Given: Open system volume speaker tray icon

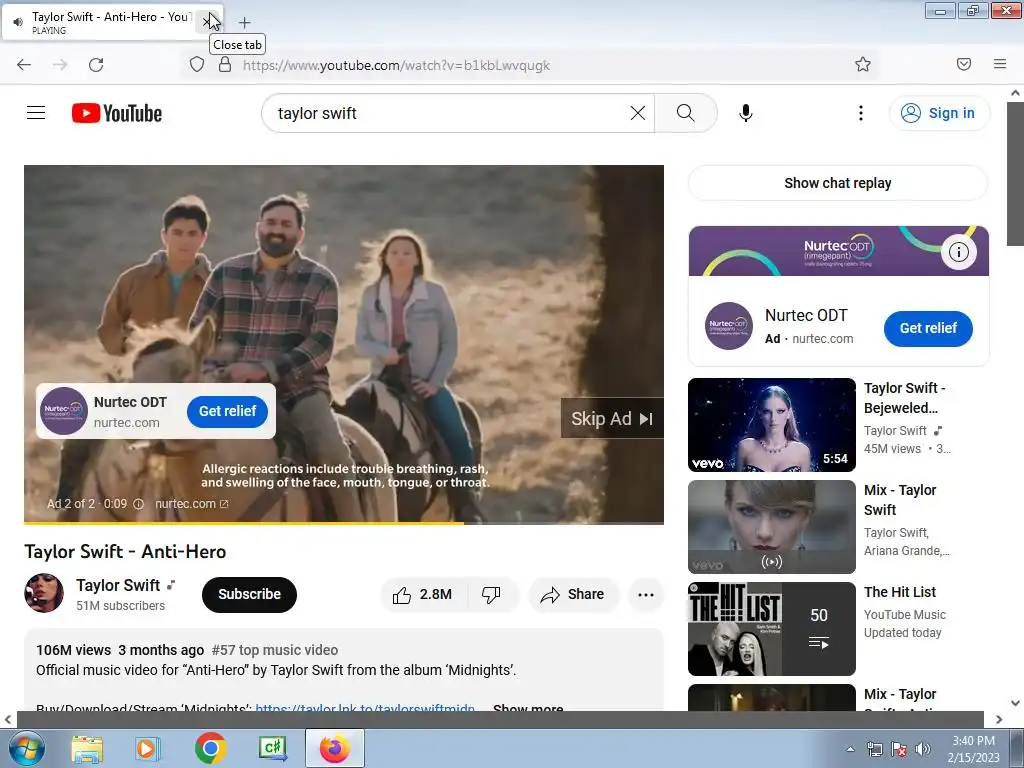Looking at the screenshot, I should [922, 749].
